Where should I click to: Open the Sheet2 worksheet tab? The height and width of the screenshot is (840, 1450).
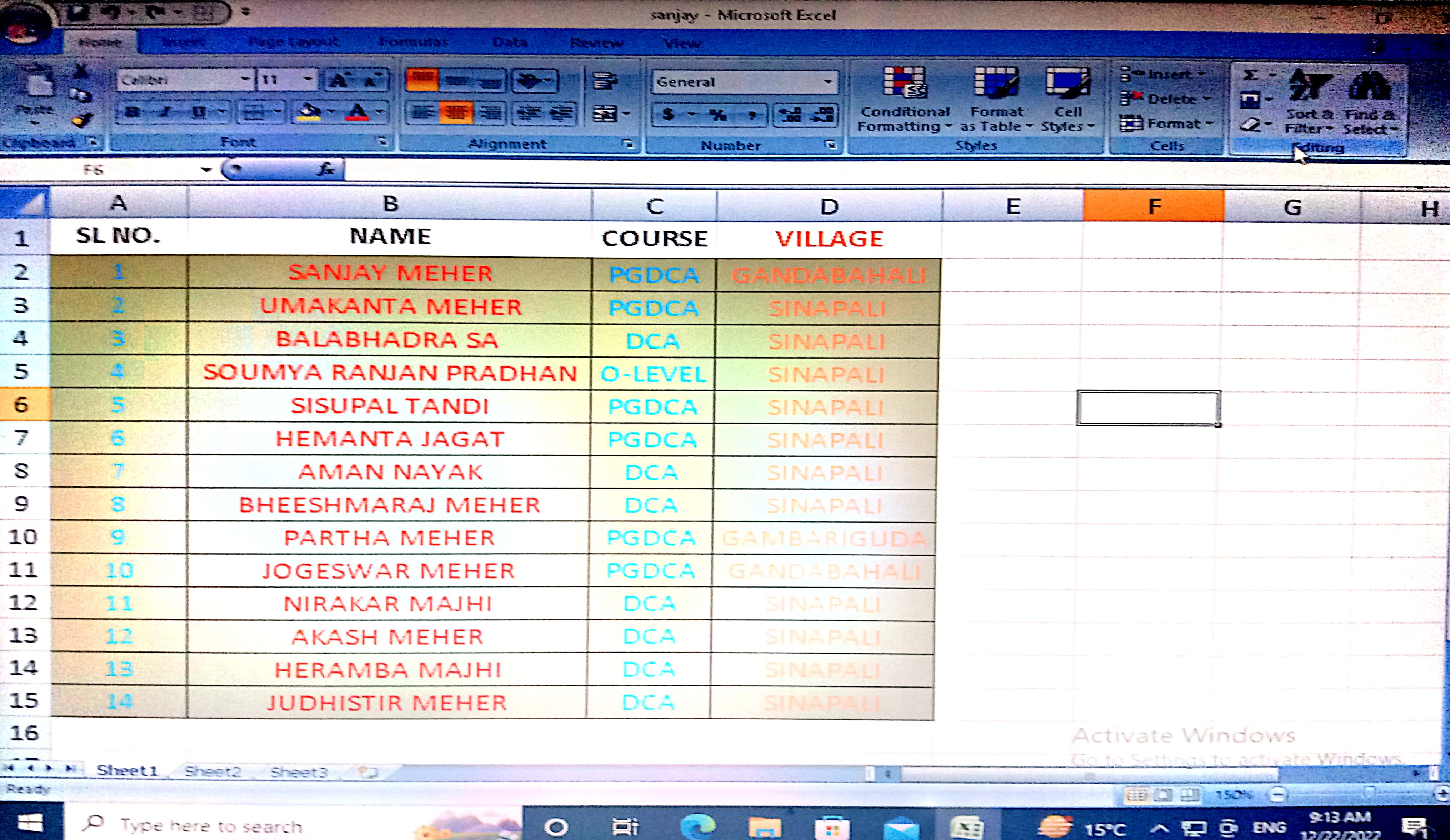click(x=212, y=771)
